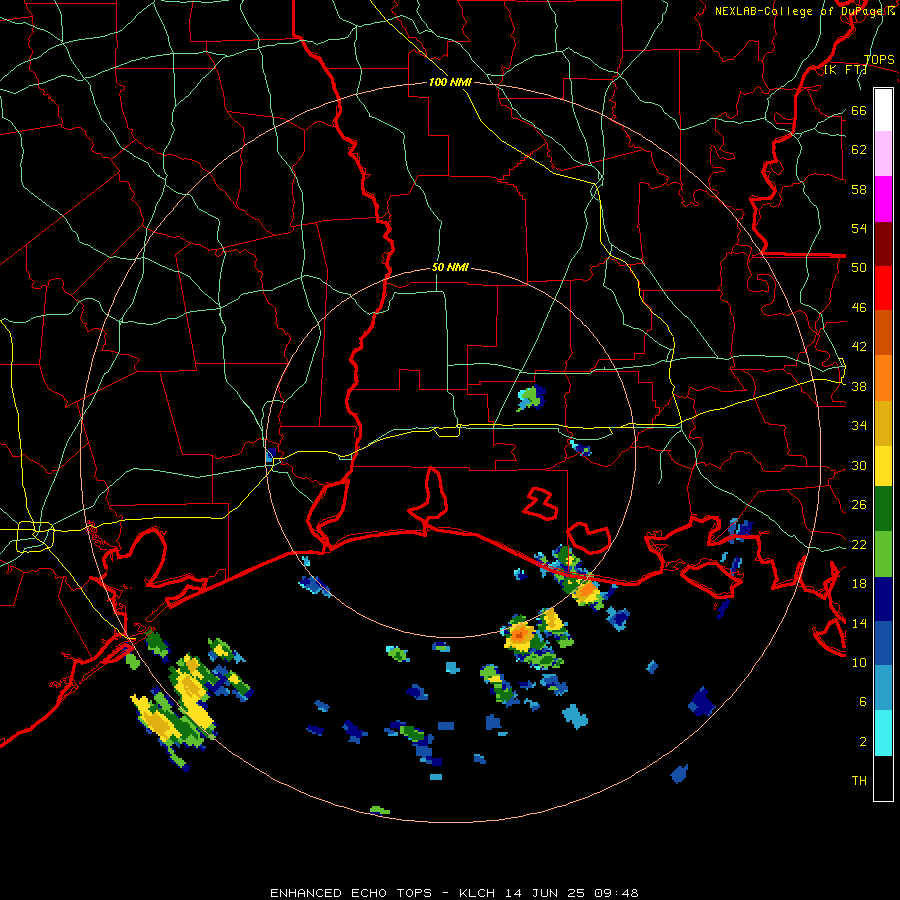Select the 100 NMI range ring label
This screenshot has height=900, width=900.
(x=451, y=83)
